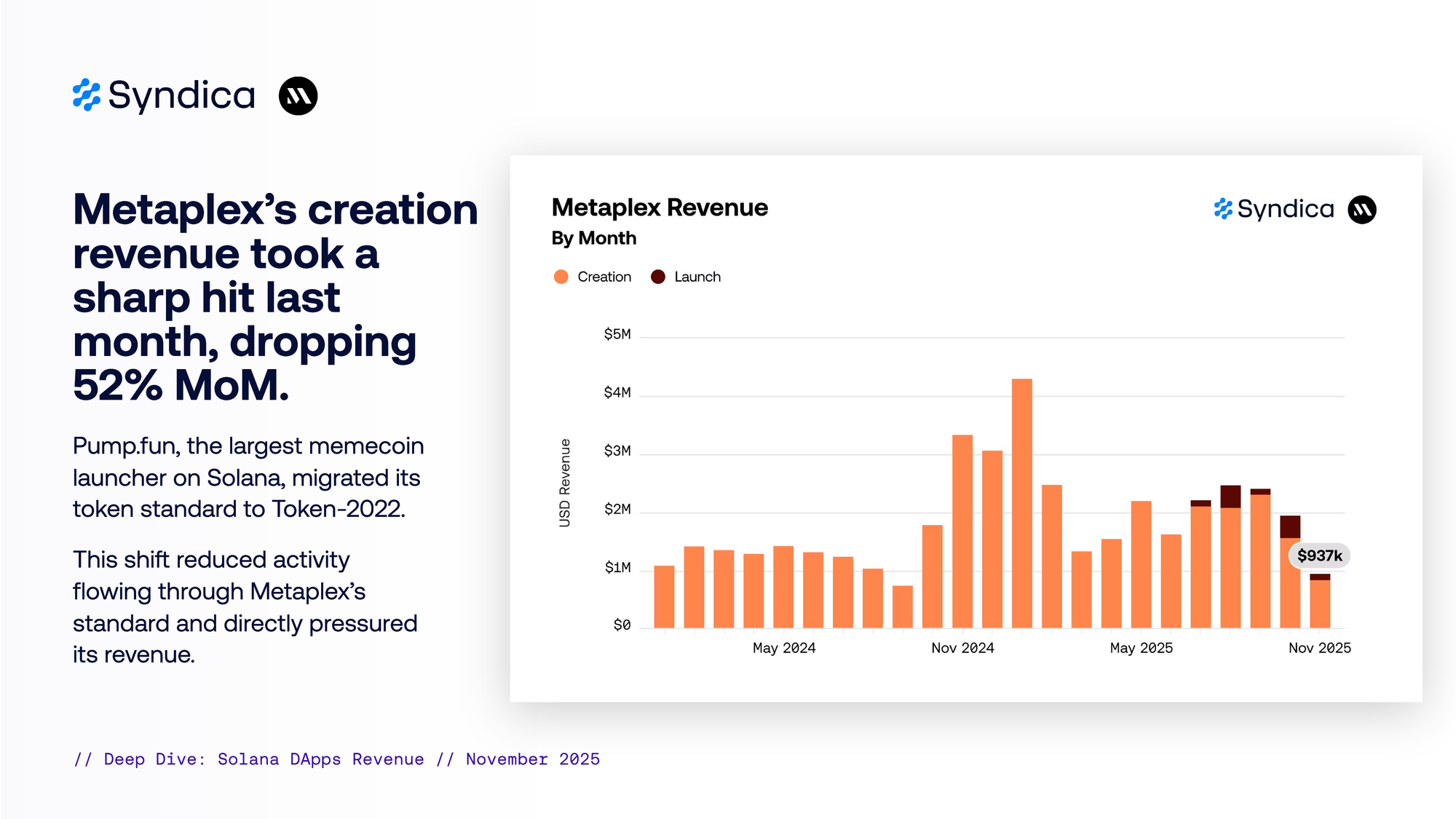Viewport: 1456px width, 819px height.
Task: Click the Syndica logo at top left
Action: pyautogui.click(x=164, y=95)
